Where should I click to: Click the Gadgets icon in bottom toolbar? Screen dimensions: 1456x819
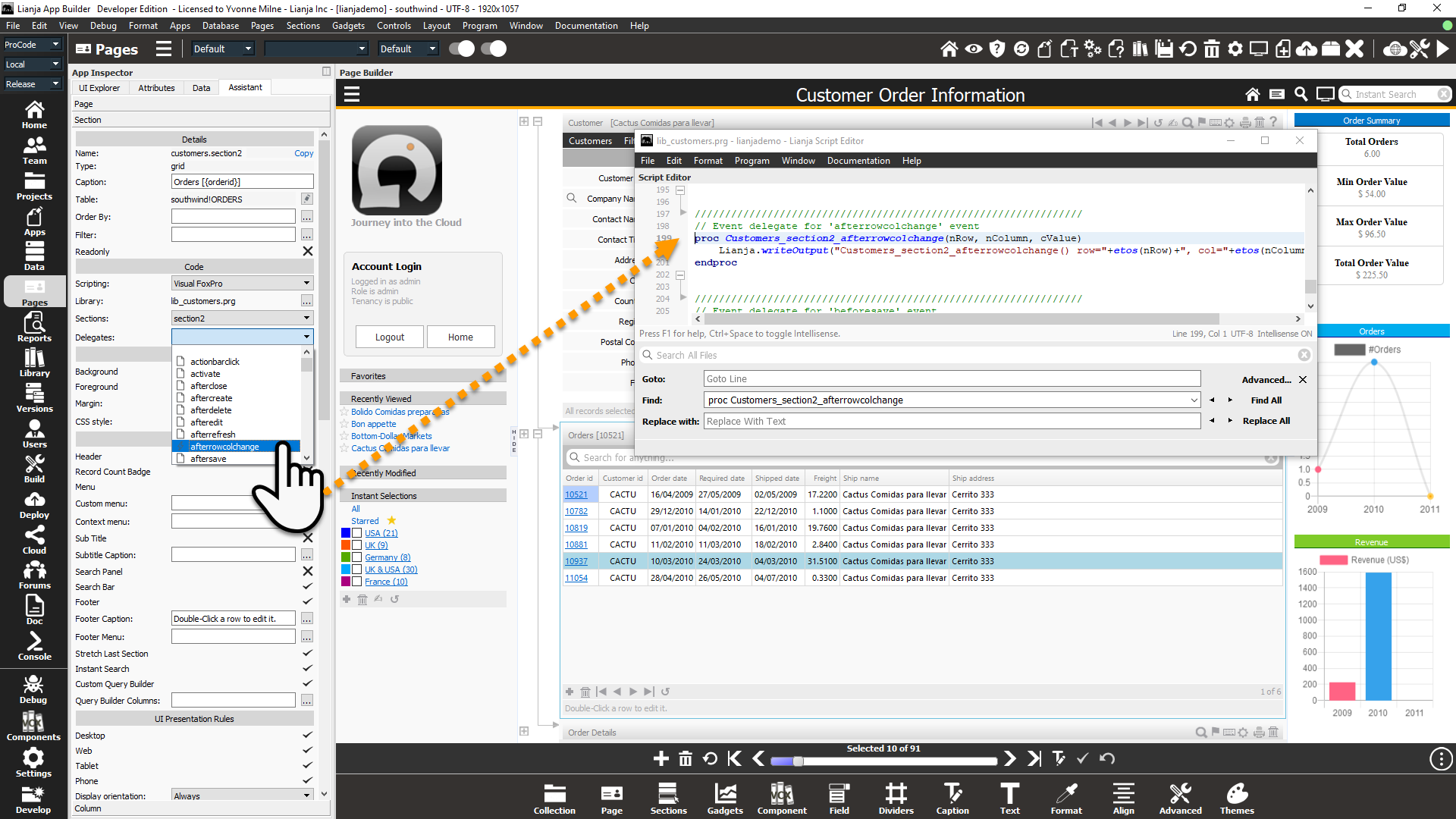(725, 799)
